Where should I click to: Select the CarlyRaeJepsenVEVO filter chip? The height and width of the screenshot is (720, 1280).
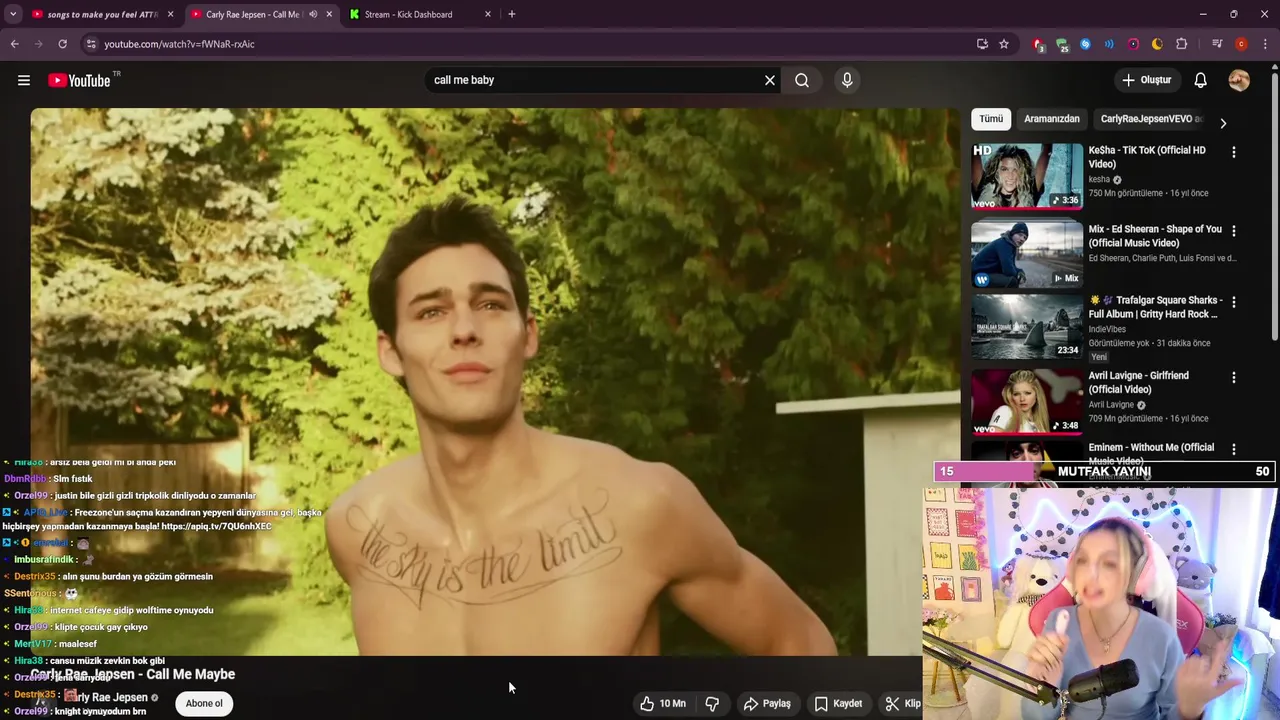pyautogui.click(x=1150, y=119)
